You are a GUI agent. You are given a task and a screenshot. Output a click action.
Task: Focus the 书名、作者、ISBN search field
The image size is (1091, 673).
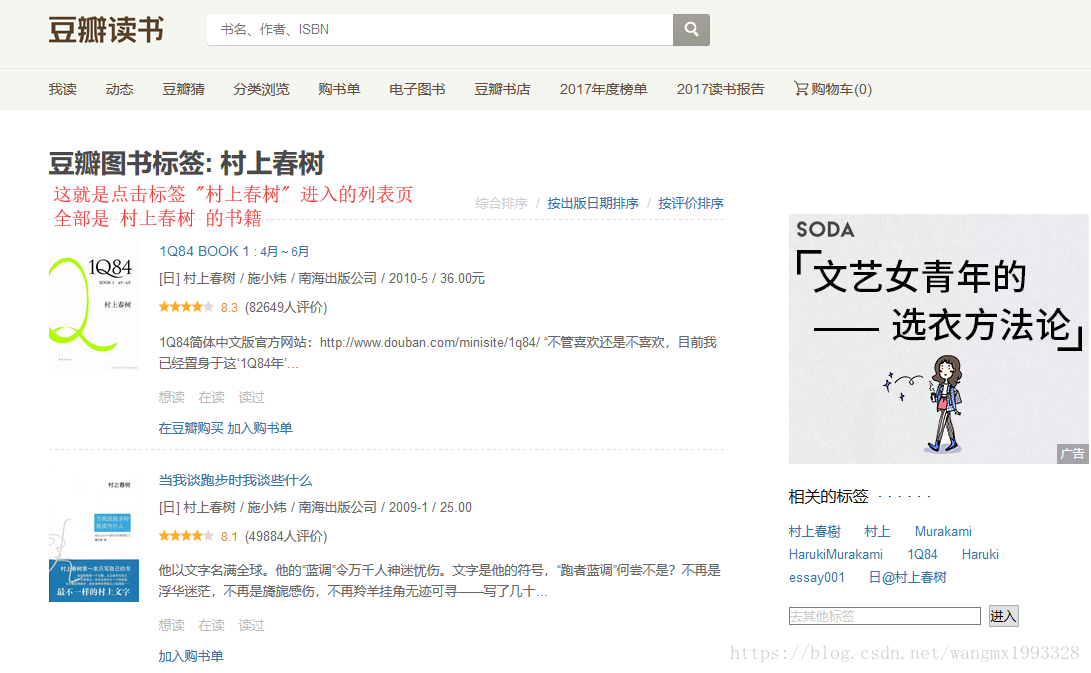tap(440, 29)
